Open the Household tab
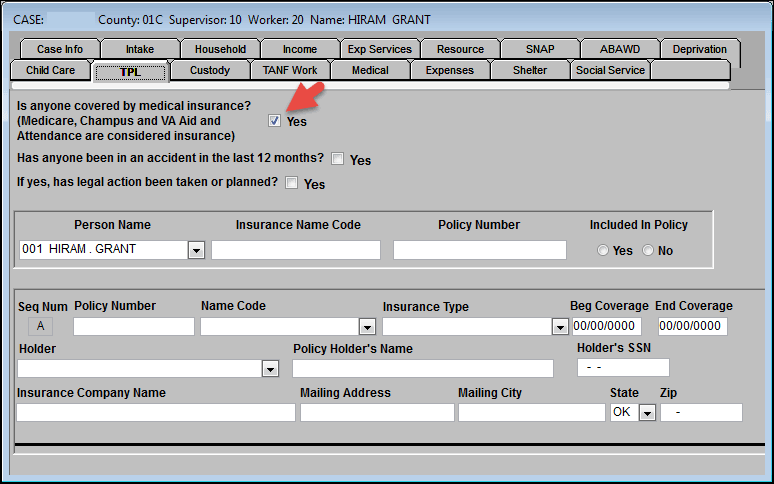Viewport: 774px width, 484px height. (x=220, y=49)
